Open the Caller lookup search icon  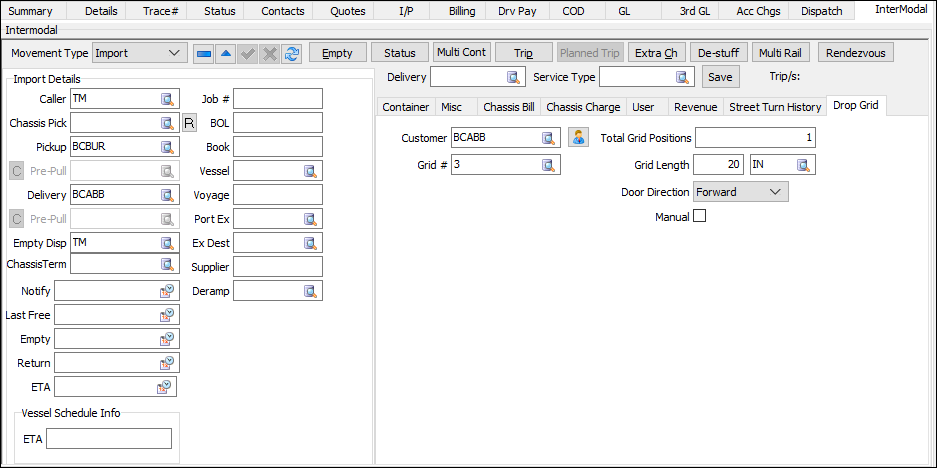coord(168,99)
